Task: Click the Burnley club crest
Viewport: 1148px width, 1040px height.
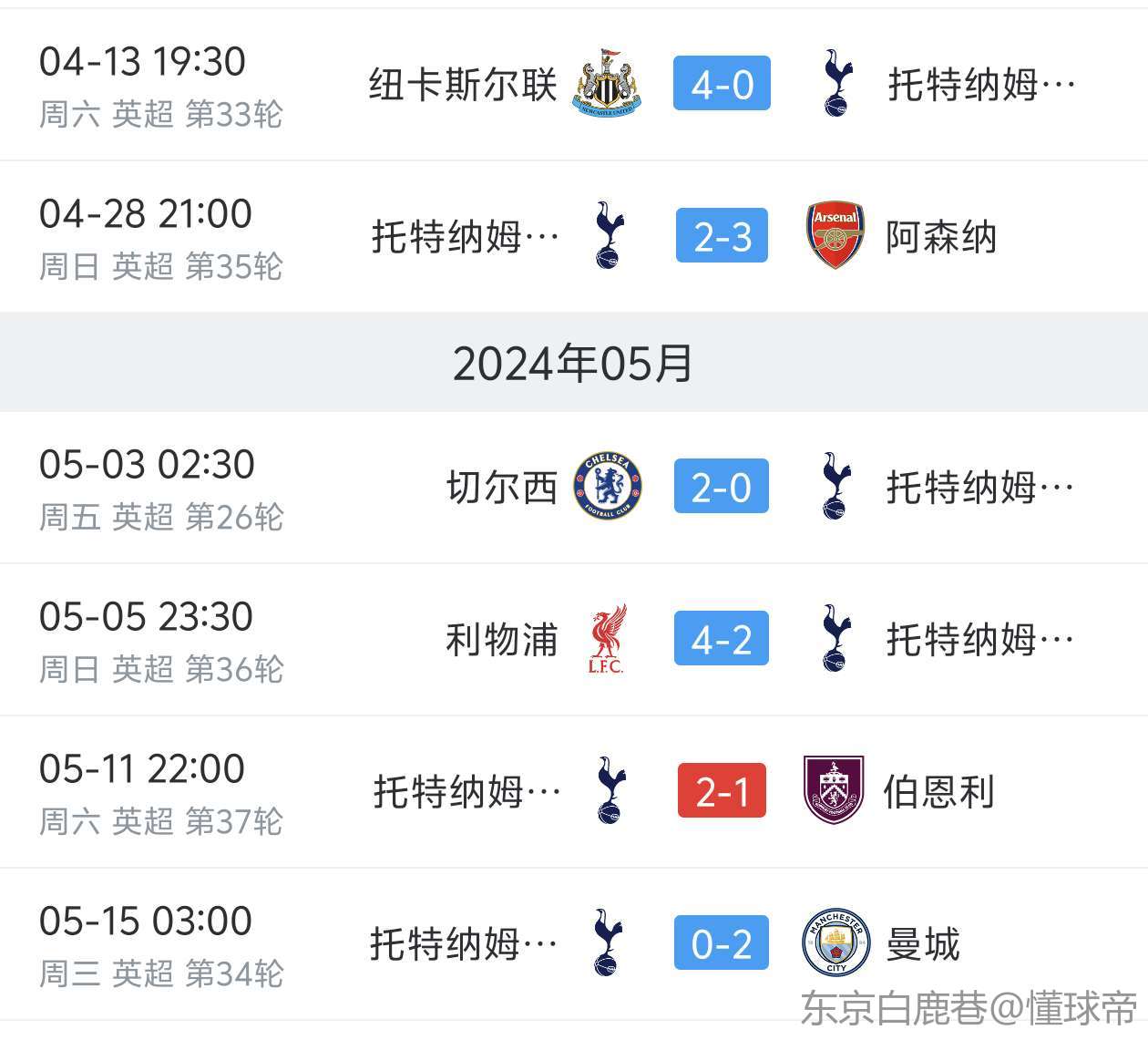Action: [x=834, y=790]
